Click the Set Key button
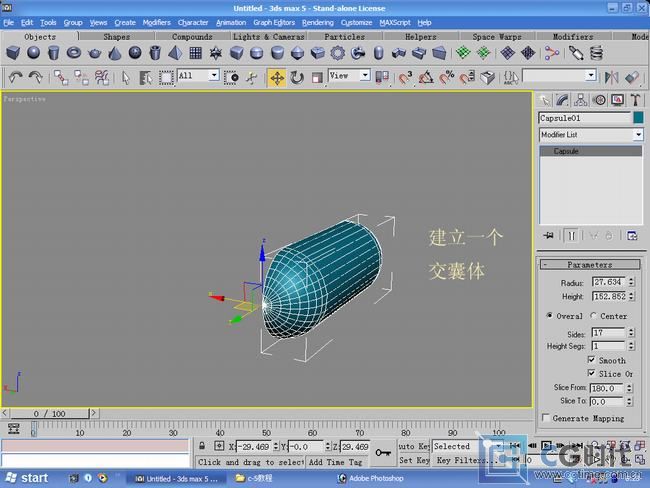This screenshot has height=488, width=650. click(414, 460)
